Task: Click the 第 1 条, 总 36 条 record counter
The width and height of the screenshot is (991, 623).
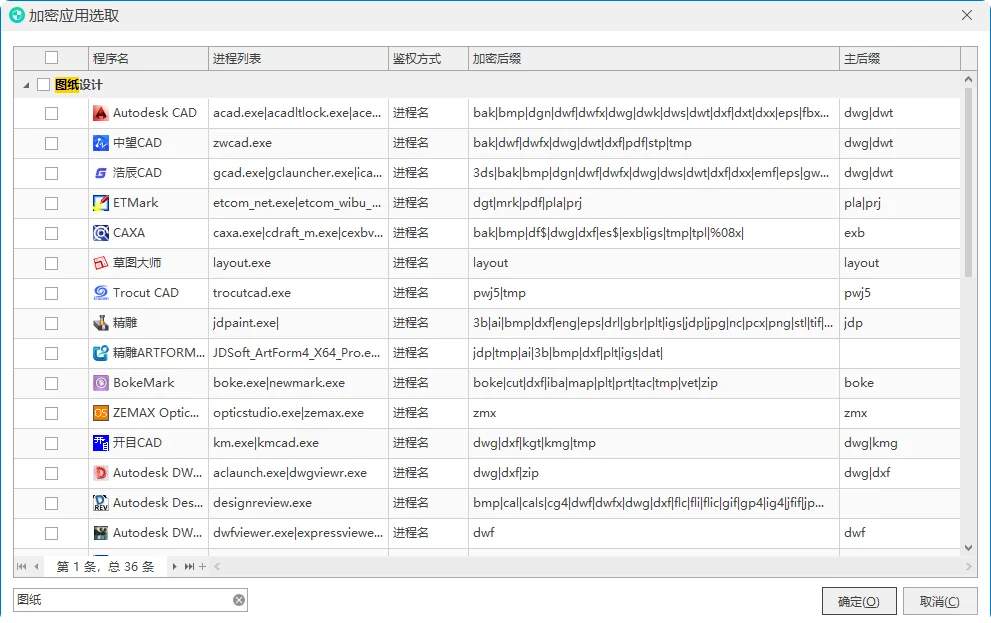Action: (106, 567)
